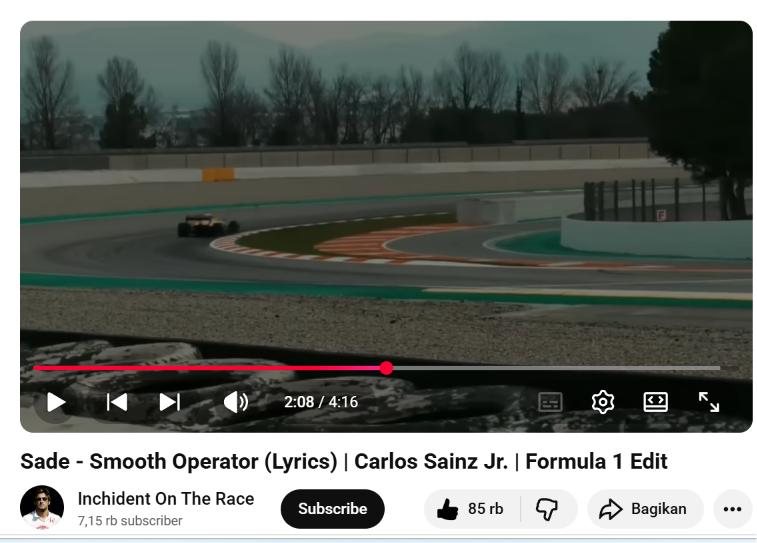
Task: Go to the previous video
Action: coord(117,402)
